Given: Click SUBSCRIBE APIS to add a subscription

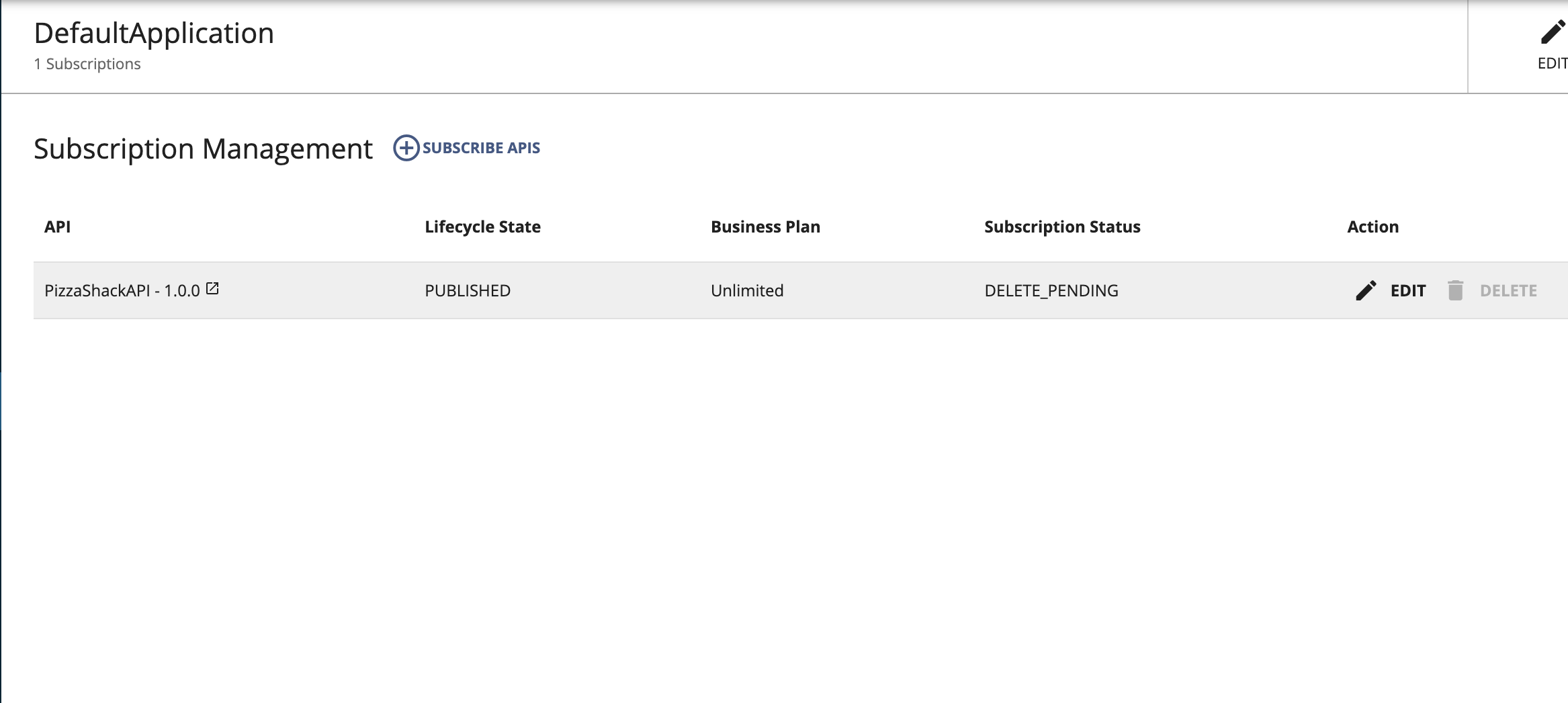Looking at the screenshot, I should coord(481,148).
